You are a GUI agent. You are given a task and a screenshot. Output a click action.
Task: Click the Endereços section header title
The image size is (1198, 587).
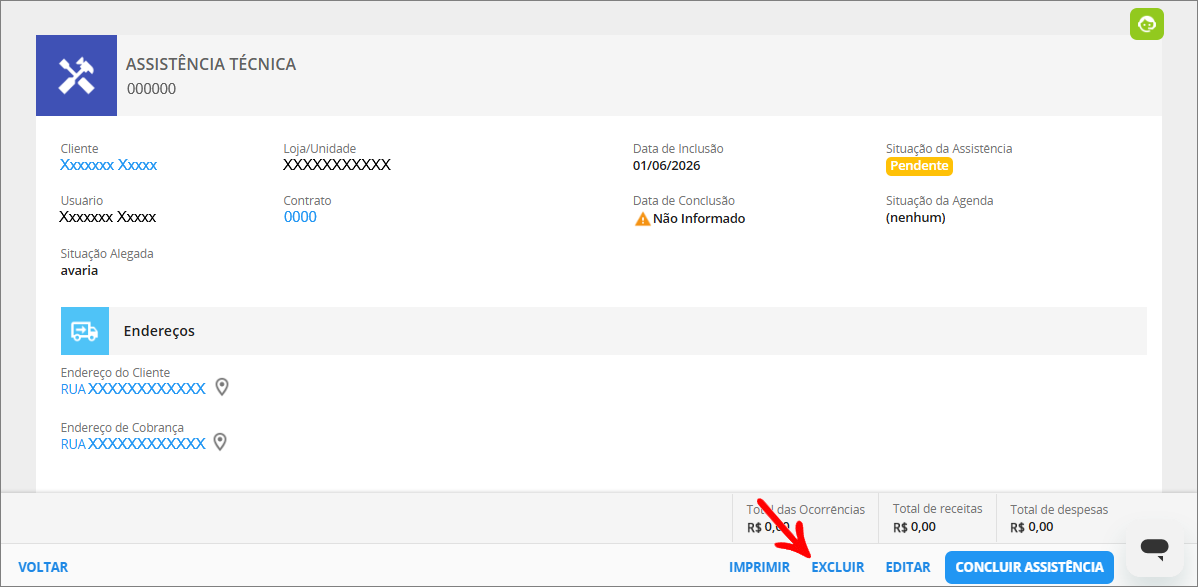(x=159, y=331)
